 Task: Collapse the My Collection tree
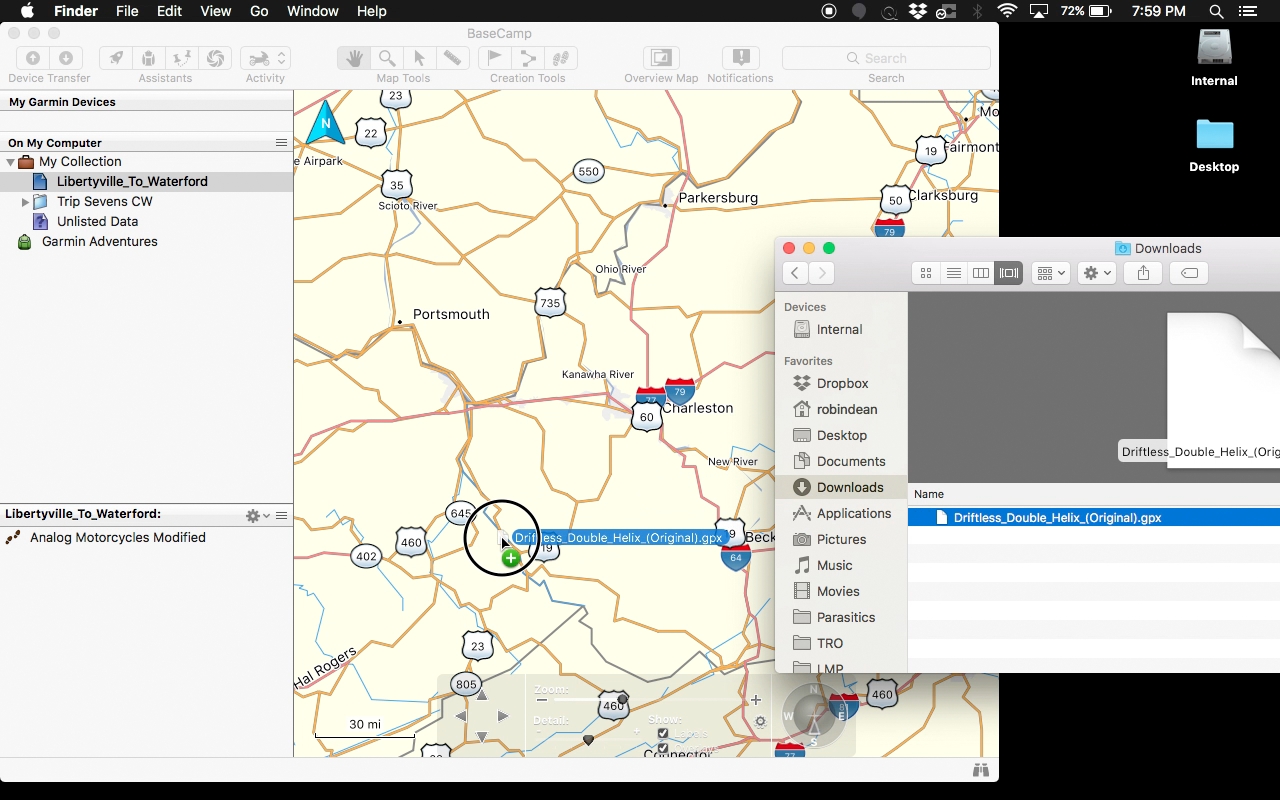(11, 162)
